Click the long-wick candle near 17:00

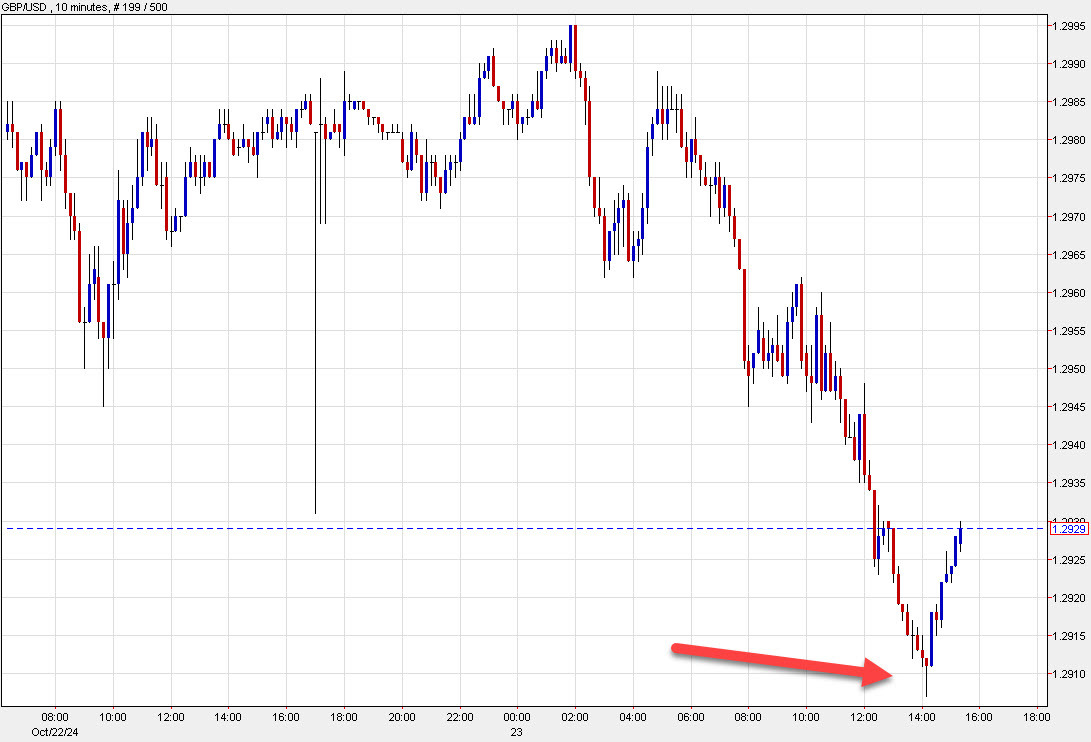point(315,322)
